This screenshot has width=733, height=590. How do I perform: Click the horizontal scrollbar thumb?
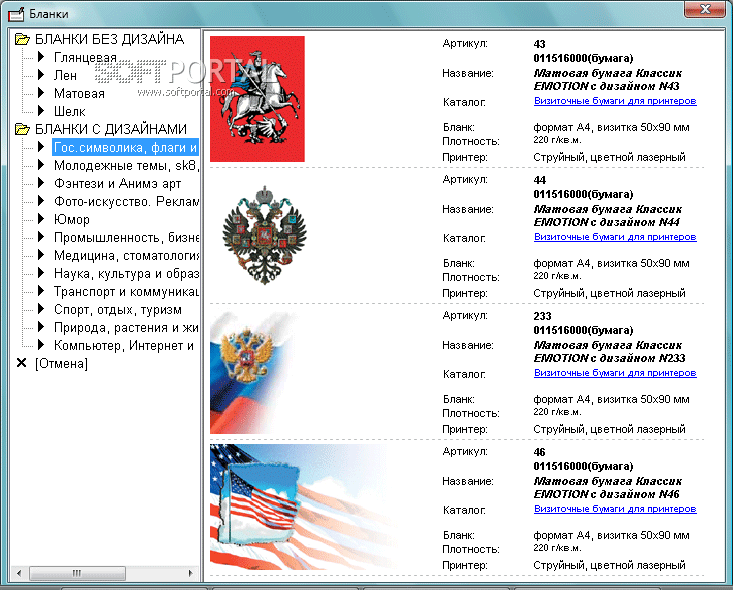(77, 573)
